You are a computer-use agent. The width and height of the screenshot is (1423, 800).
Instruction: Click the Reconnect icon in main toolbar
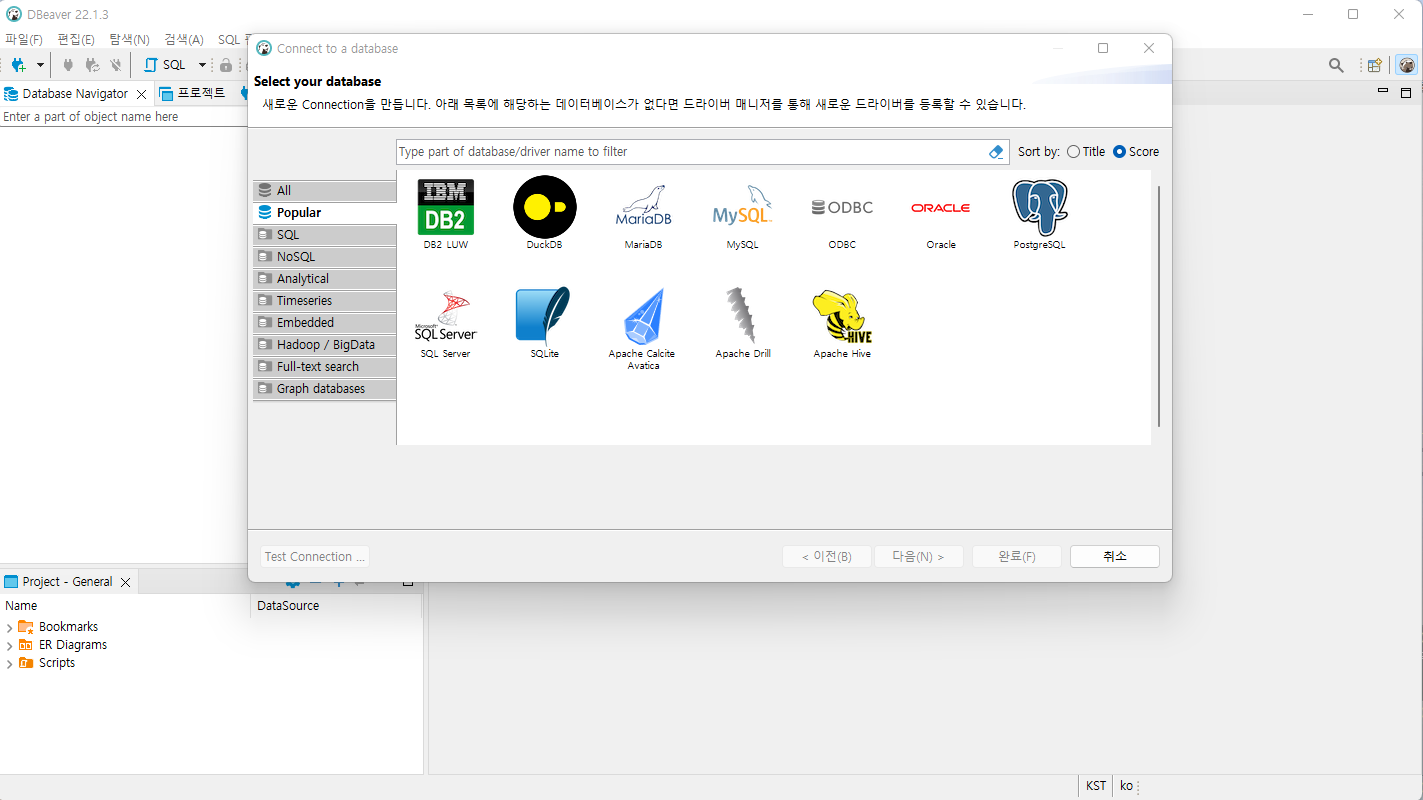(x=92, y=65)
